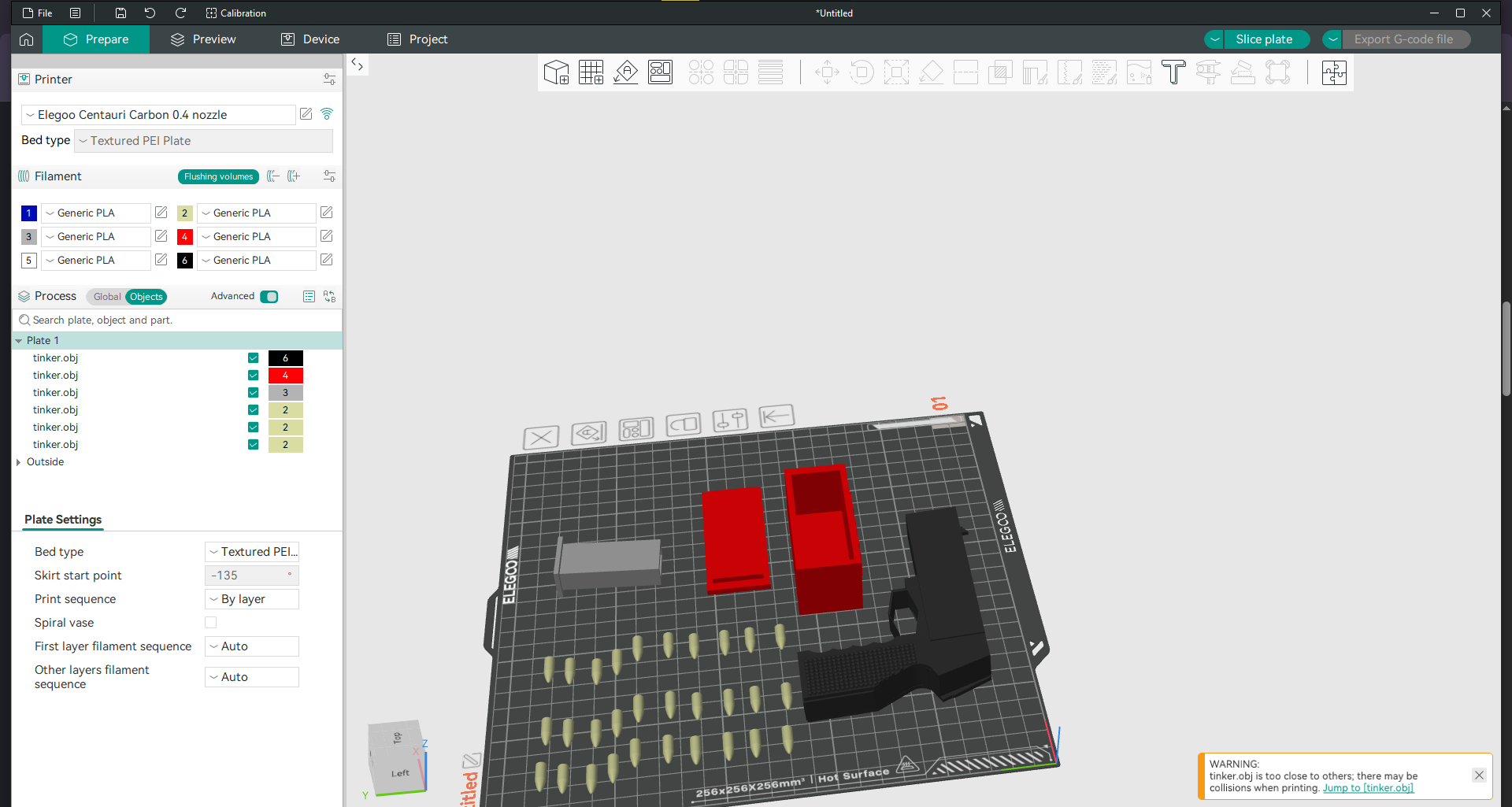Expand the Outside tree item
This screenshot has height=807, width=1512.
pyautogui.click(x=18, y=462)
